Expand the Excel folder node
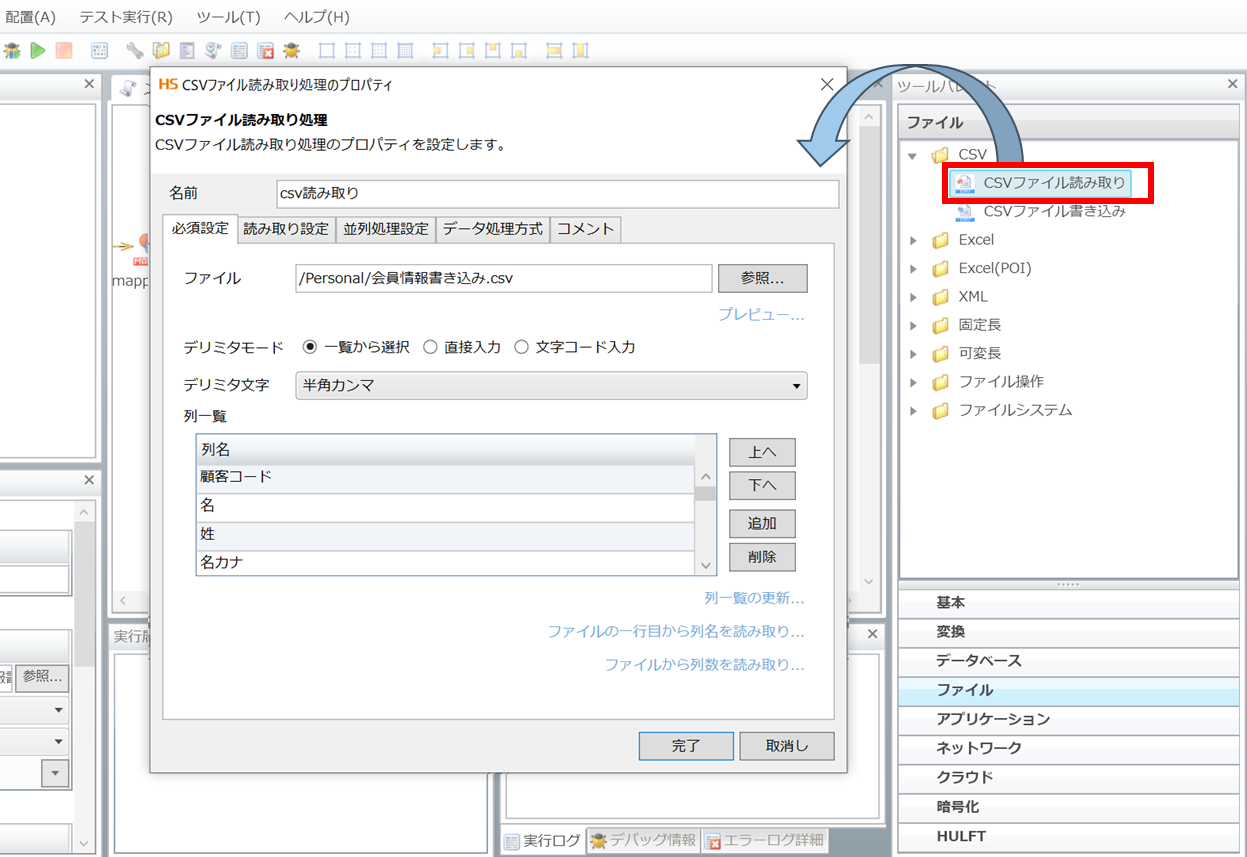This screenshot has width=1247, height=857. pyautogui.click(x=912, y=240)
